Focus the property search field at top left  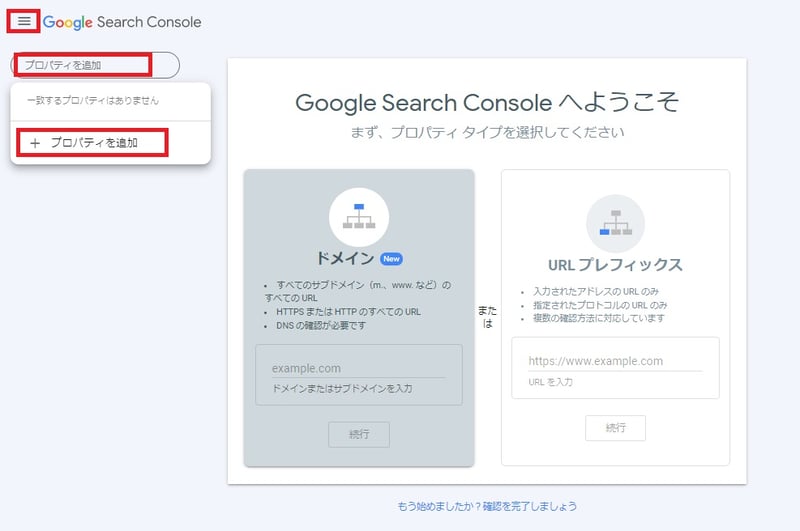95,65
